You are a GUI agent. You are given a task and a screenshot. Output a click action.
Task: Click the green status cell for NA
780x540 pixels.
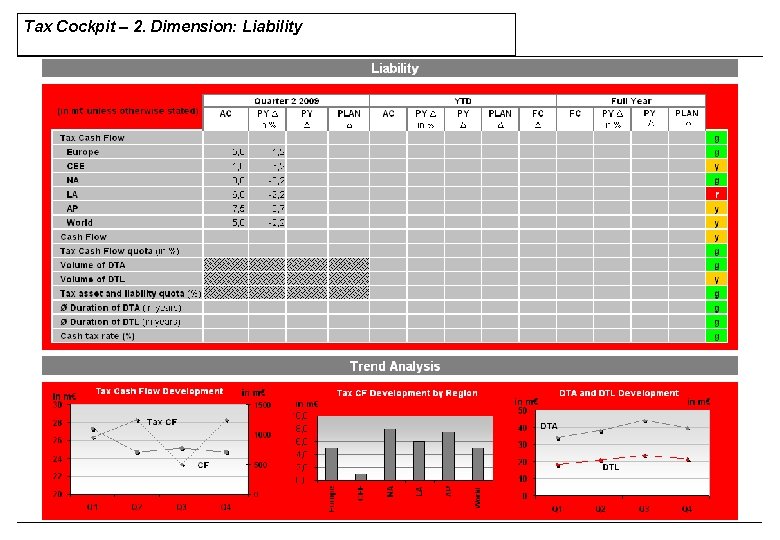click(716, 180)
